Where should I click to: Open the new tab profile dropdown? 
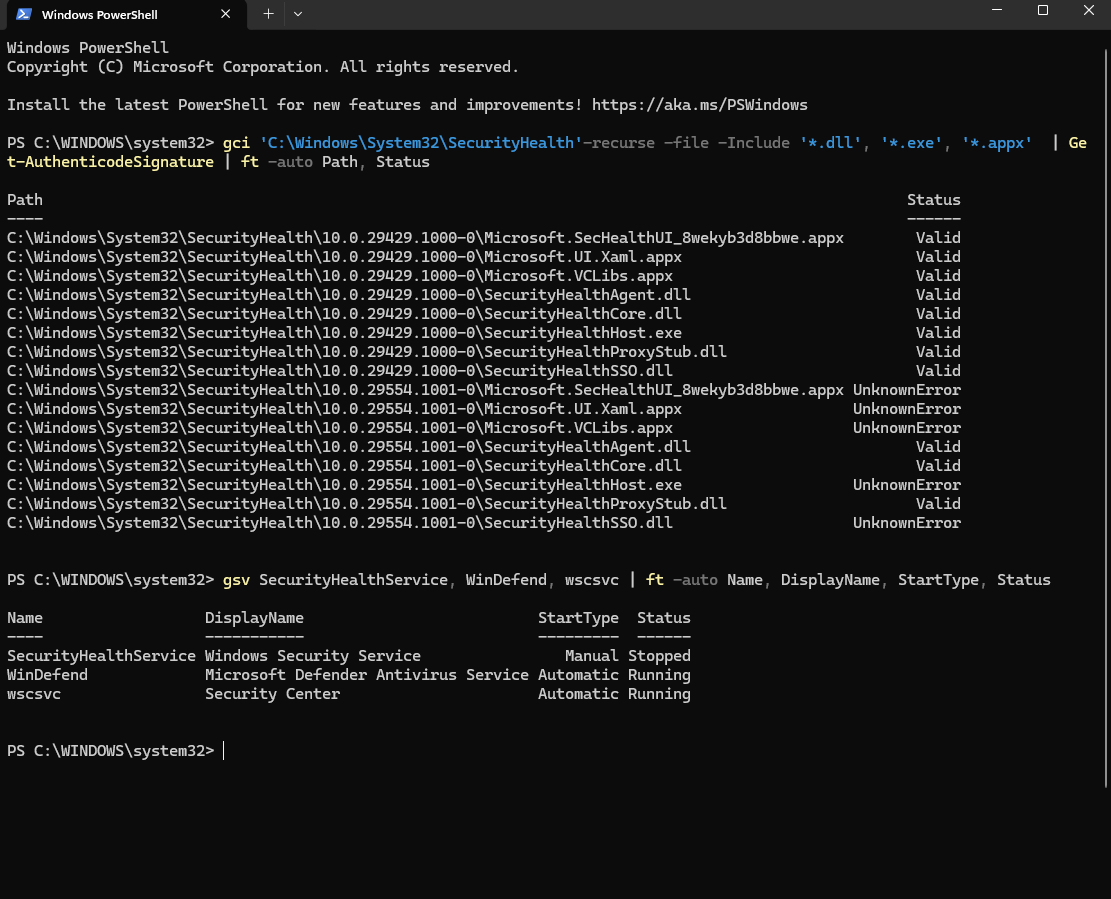pyautogui.click(x=298, y=14)
